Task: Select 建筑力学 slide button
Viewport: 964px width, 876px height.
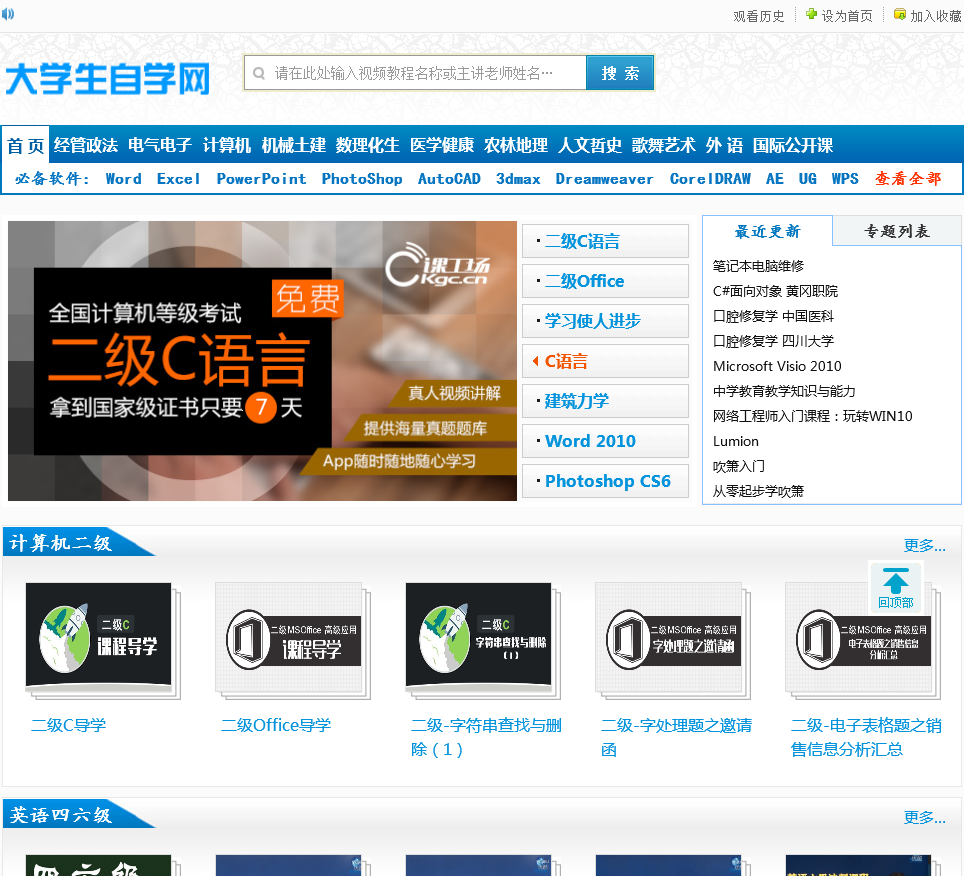Action: coord(605,401)
